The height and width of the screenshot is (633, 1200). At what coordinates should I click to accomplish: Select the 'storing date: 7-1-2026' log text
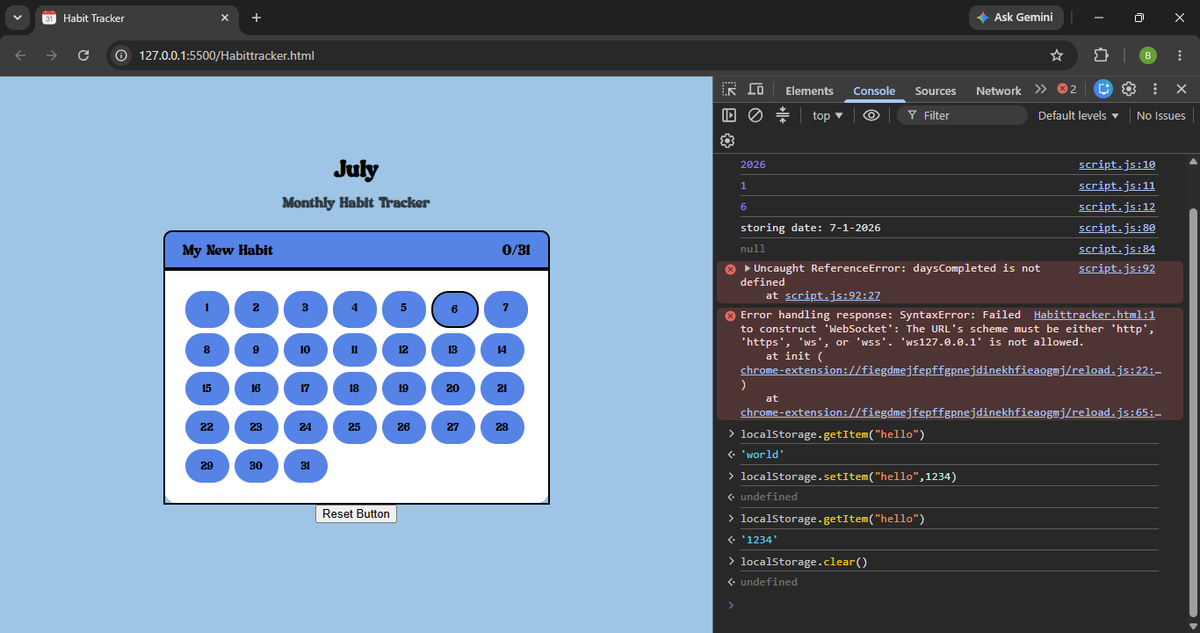[810, 228]
